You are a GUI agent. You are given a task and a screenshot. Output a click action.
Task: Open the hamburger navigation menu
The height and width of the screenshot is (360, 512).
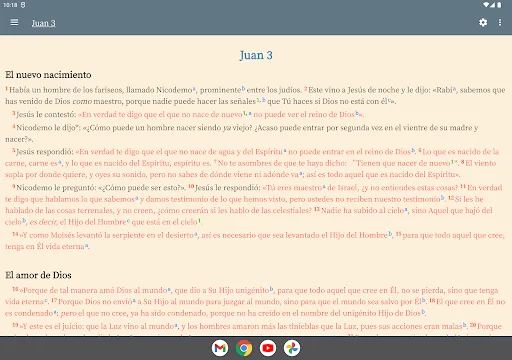pyautogui.click(x=14, y=22)
